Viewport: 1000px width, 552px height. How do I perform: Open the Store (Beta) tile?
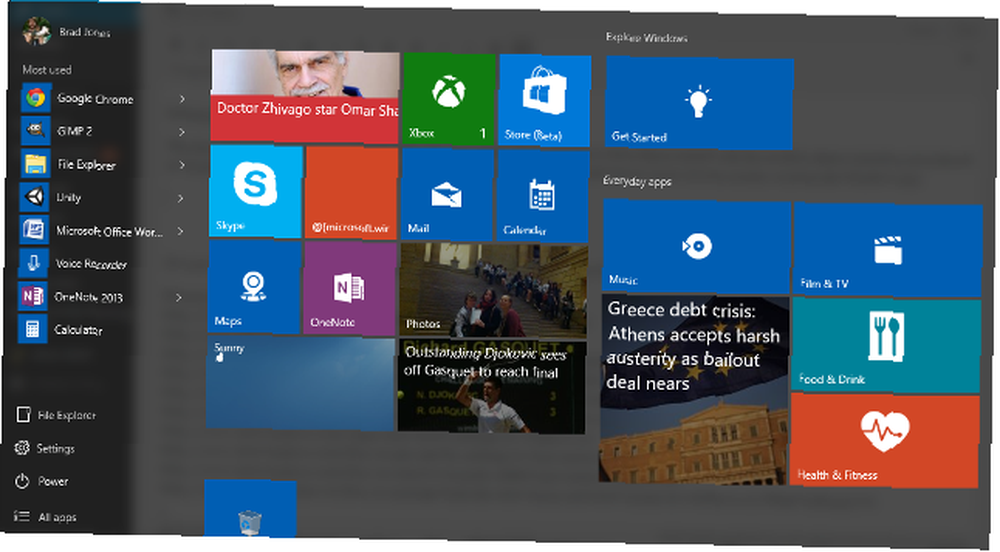tap(545, 100)
